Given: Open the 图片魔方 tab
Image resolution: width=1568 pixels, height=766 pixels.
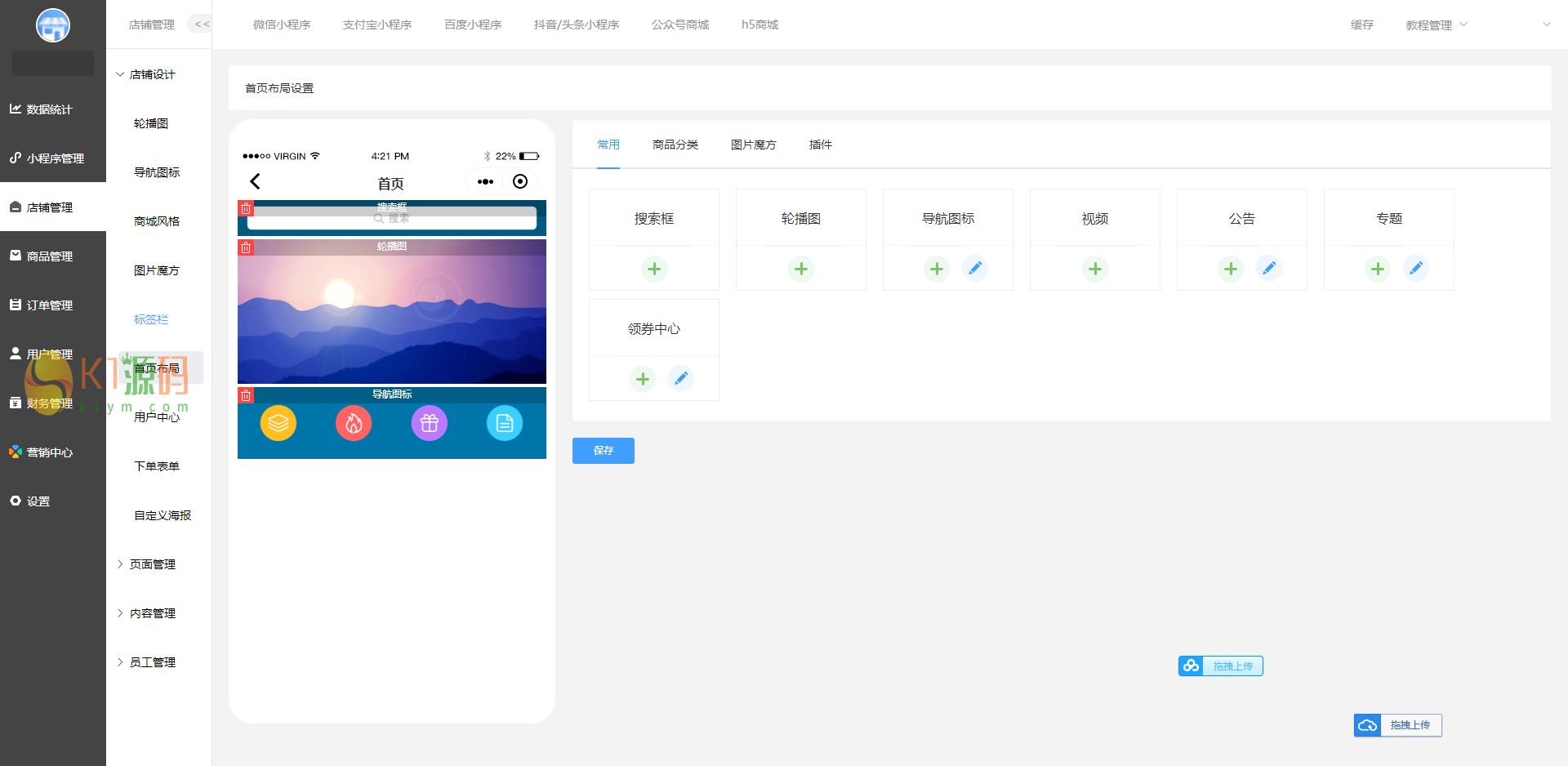Looking at the screenshot, I should click(754, 145).
